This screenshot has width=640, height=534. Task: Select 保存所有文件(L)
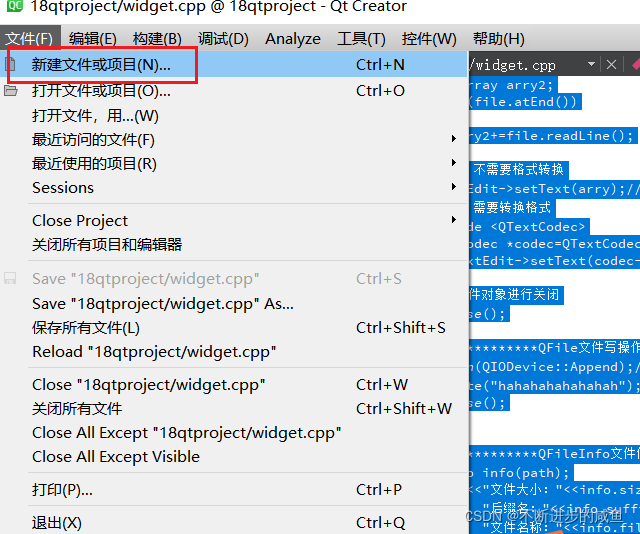point(233,328)
